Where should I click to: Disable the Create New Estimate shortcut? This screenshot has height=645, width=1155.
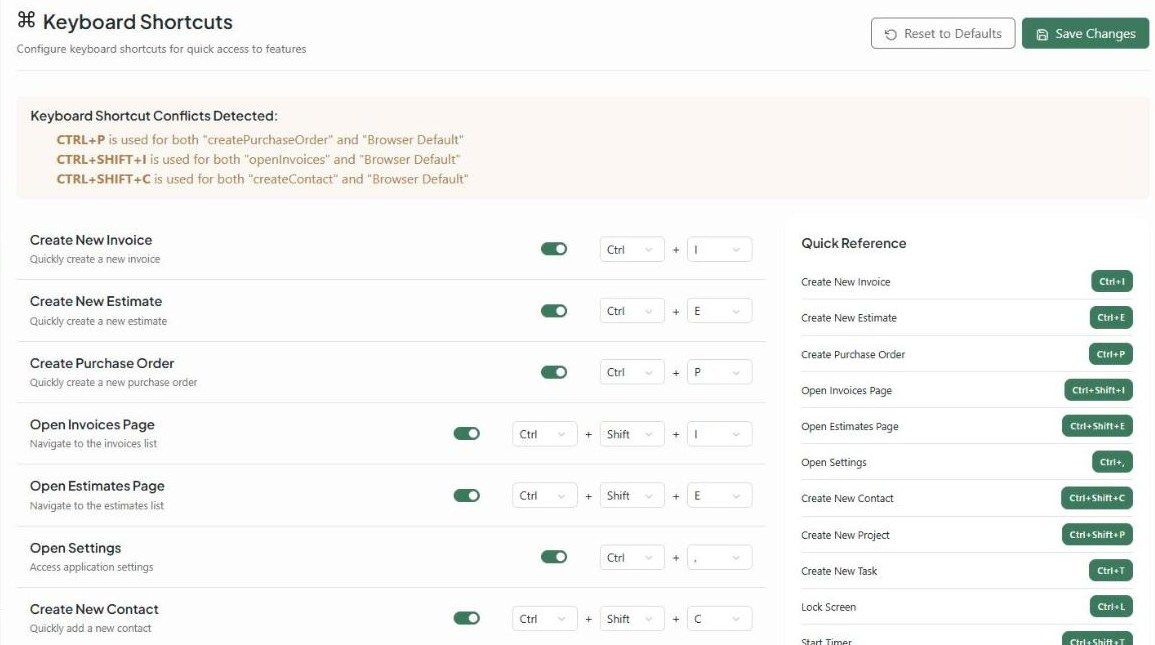(x=554, y=311)
